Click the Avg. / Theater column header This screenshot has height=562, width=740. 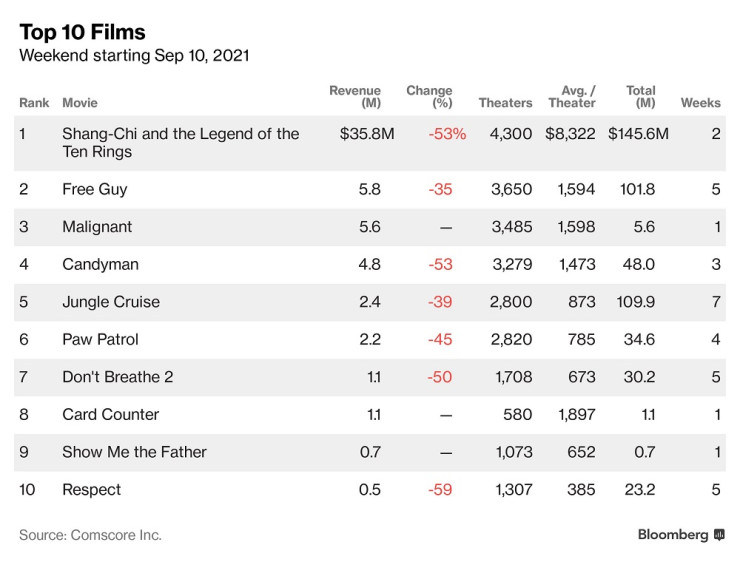point(572,97)
